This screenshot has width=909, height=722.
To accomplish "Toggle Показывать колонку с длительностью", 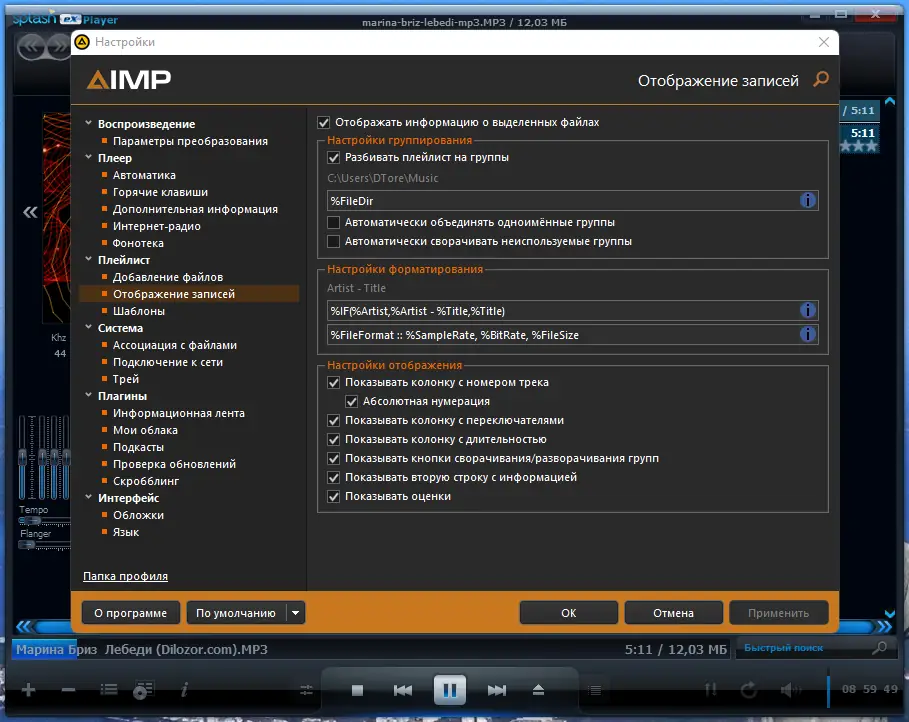I will coord(333,440).
